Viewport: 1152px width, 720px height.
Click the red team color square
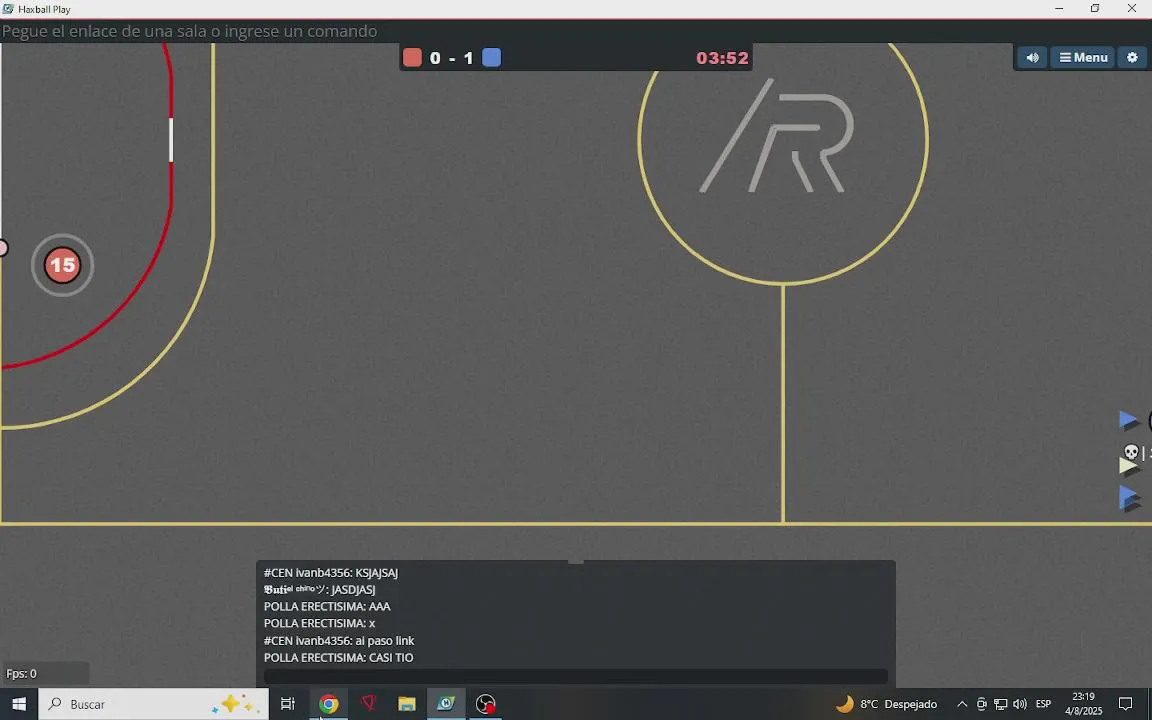coord(412,57)
